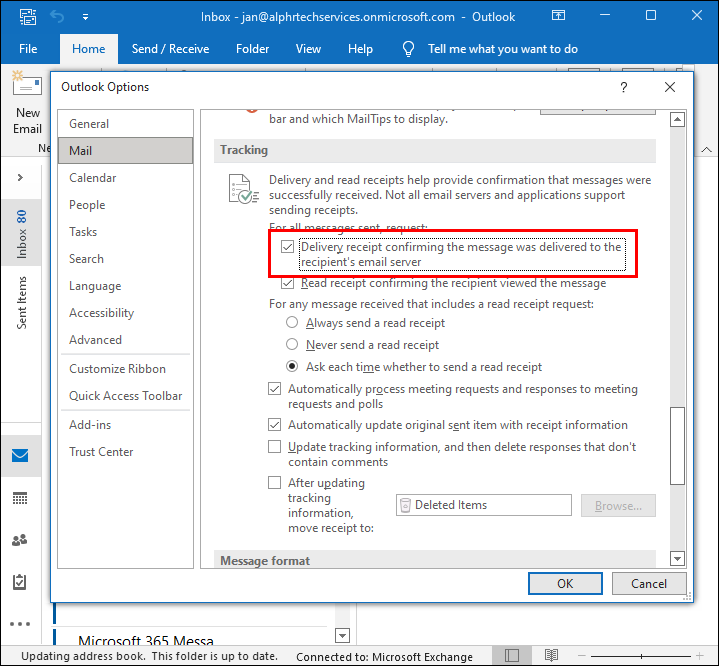Click the options scroll up arrow
Viewport: 719px width, 666px height.
tap(677, 120)
